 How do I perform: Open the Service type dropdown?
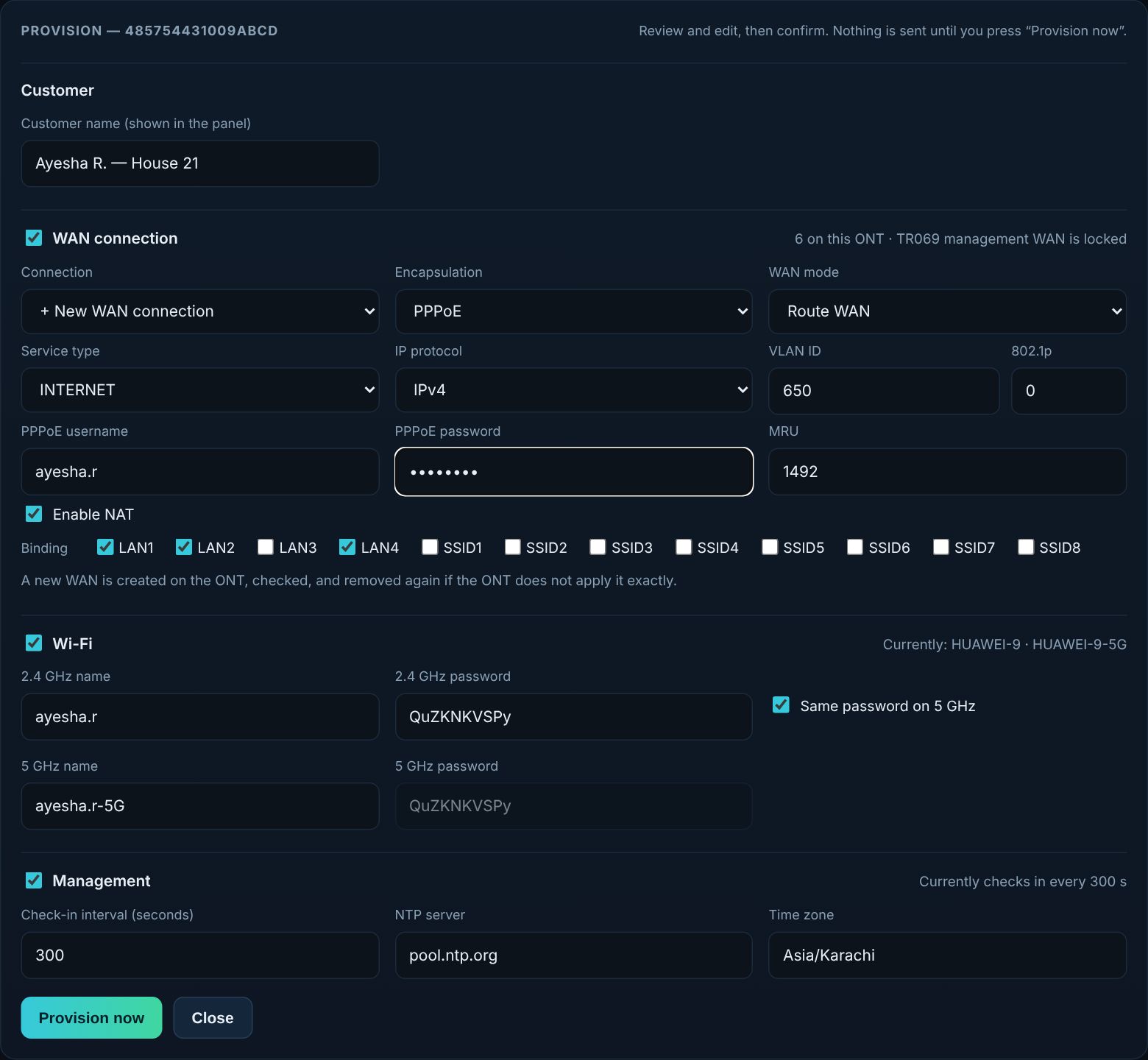[200, 390]
